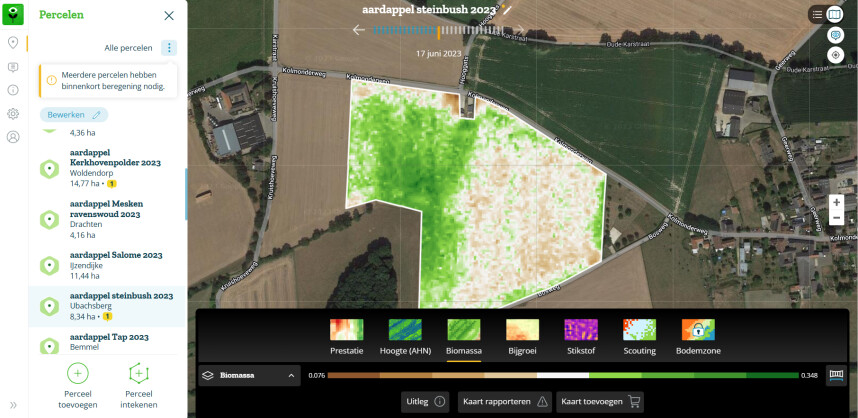
Task: Expand the left sidebar with double chevron
Action: coord(12,406)
